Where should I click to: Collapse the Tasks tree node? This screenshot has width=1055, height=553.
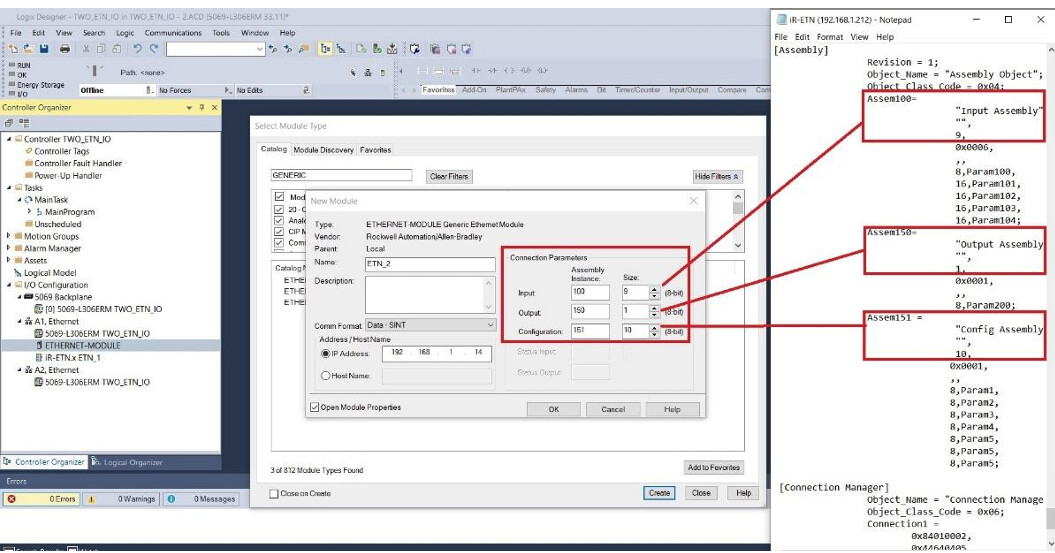point(9,187)
